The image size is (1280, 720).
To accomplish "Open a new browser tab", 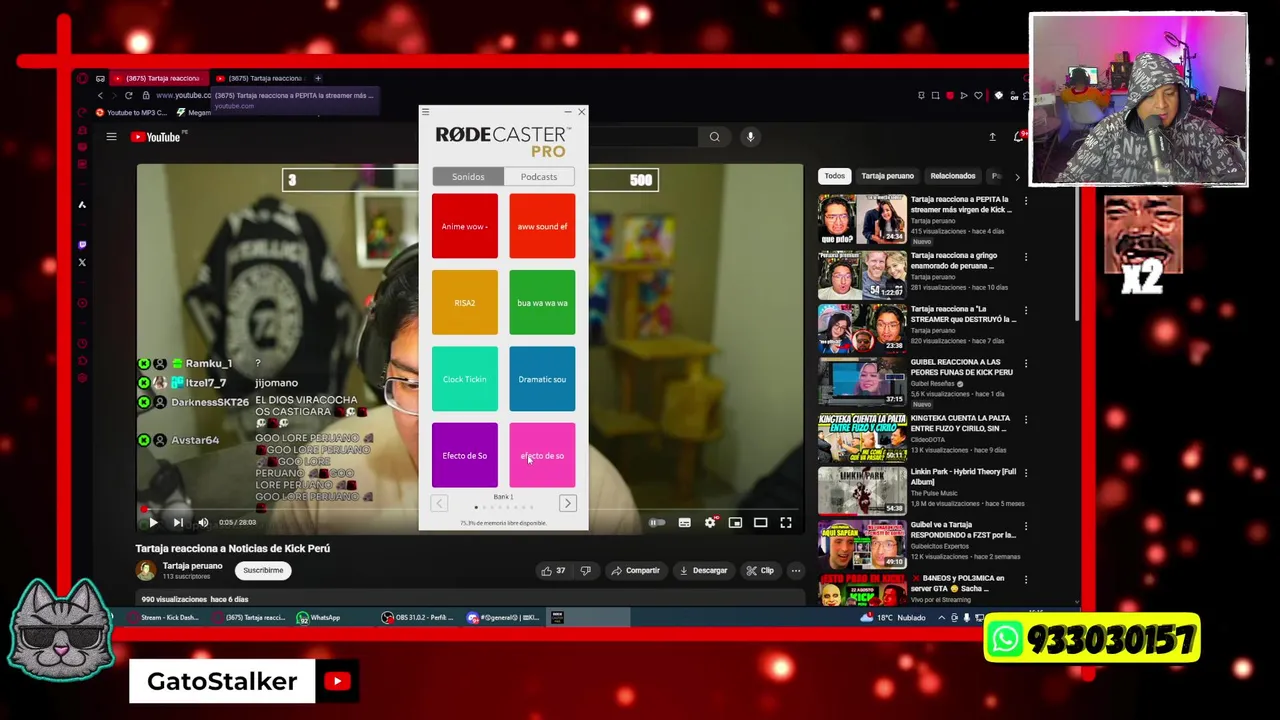I will pyautogui.click(x=318, y=78).
